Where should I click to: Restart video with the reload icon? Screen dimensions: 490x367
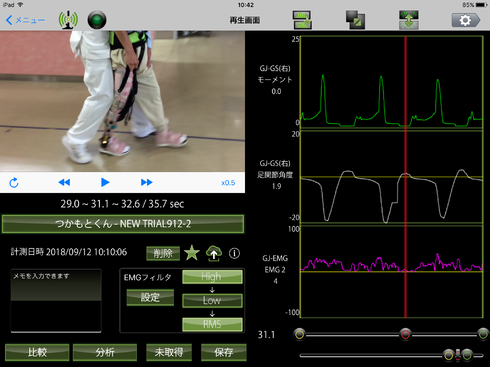14,182
